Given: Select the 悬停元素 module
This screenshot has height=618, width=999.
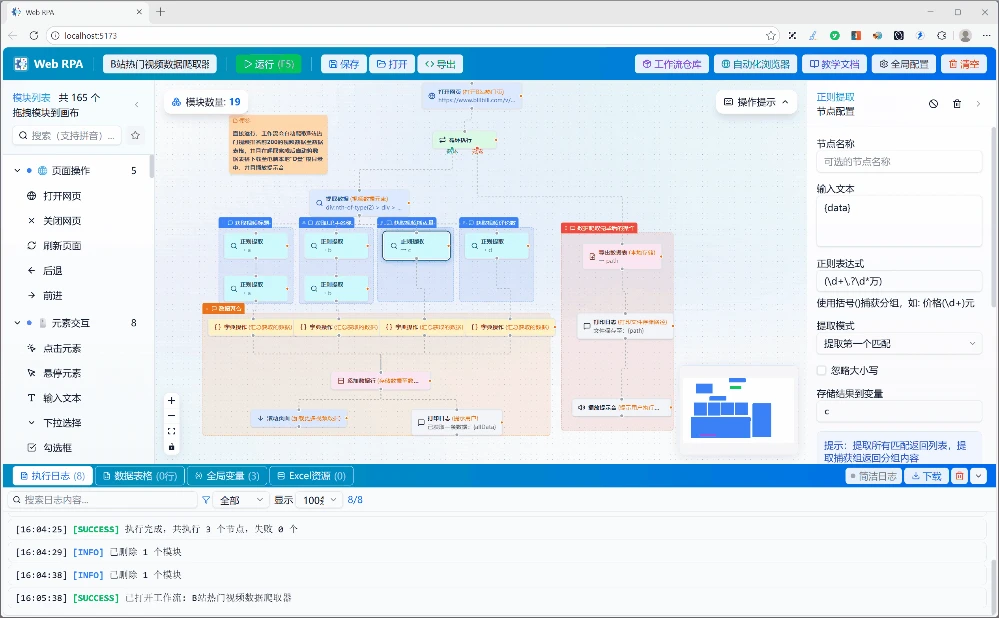Looking at the screenshot, I should click(62, 373).
